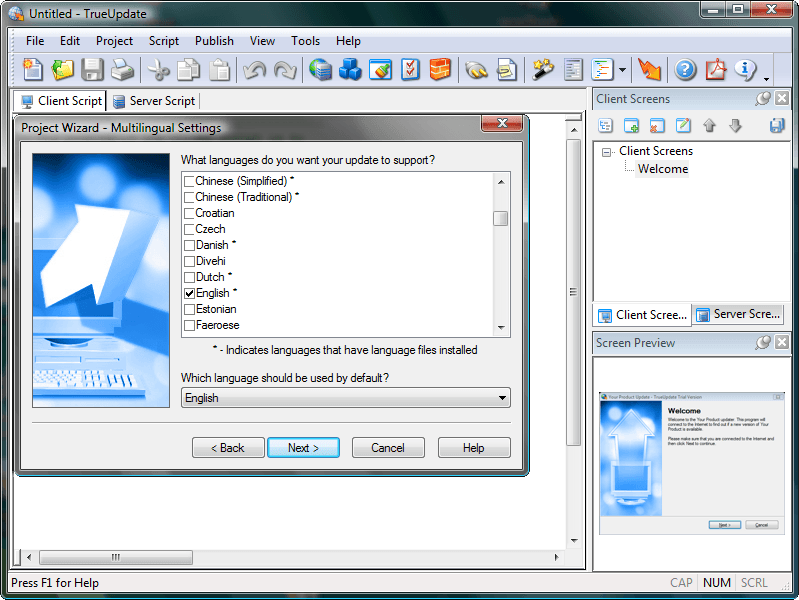Click the remove screen icon in Client Screens
The image size is (799, 600).
click(x=657, y=125)
